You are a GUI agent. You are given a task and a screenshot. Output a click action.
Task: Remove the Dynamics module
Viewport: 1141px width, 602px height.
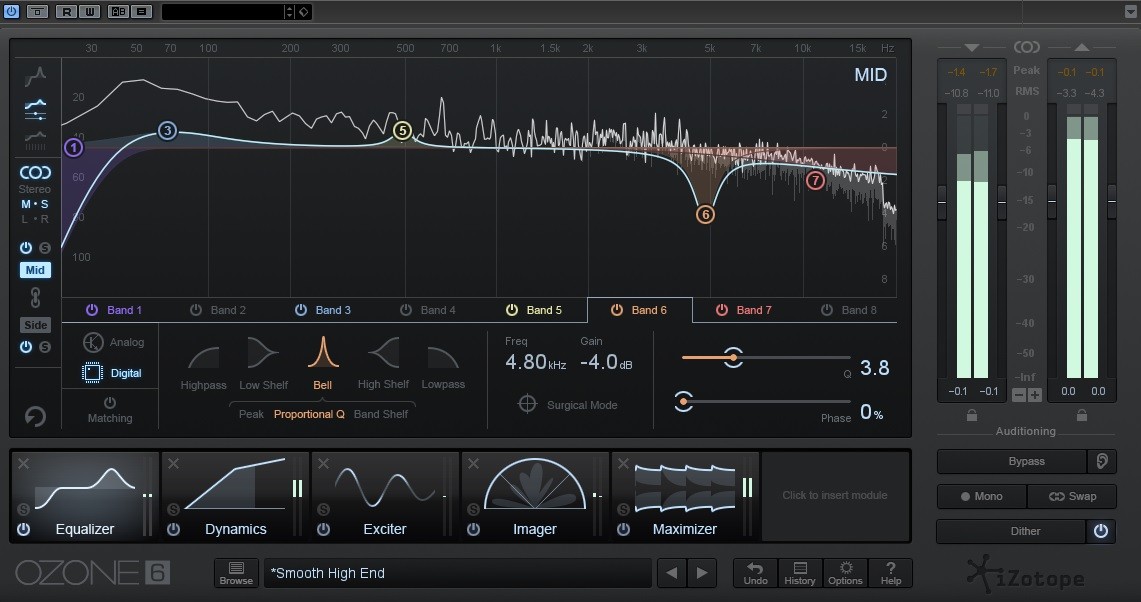click(173, 464)
